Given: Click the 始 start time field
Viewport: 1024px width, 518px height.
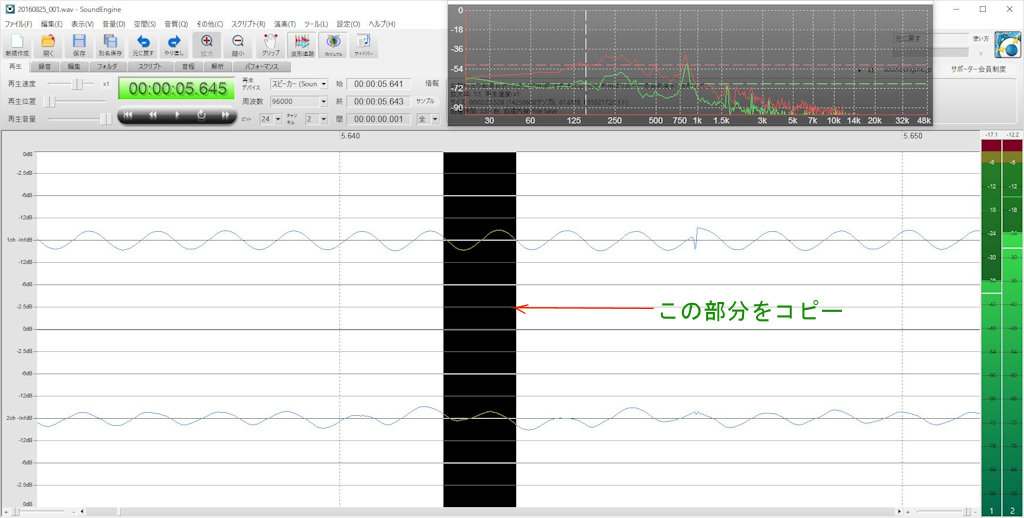Looking at the screenshot, I should (x=379, y=84).
